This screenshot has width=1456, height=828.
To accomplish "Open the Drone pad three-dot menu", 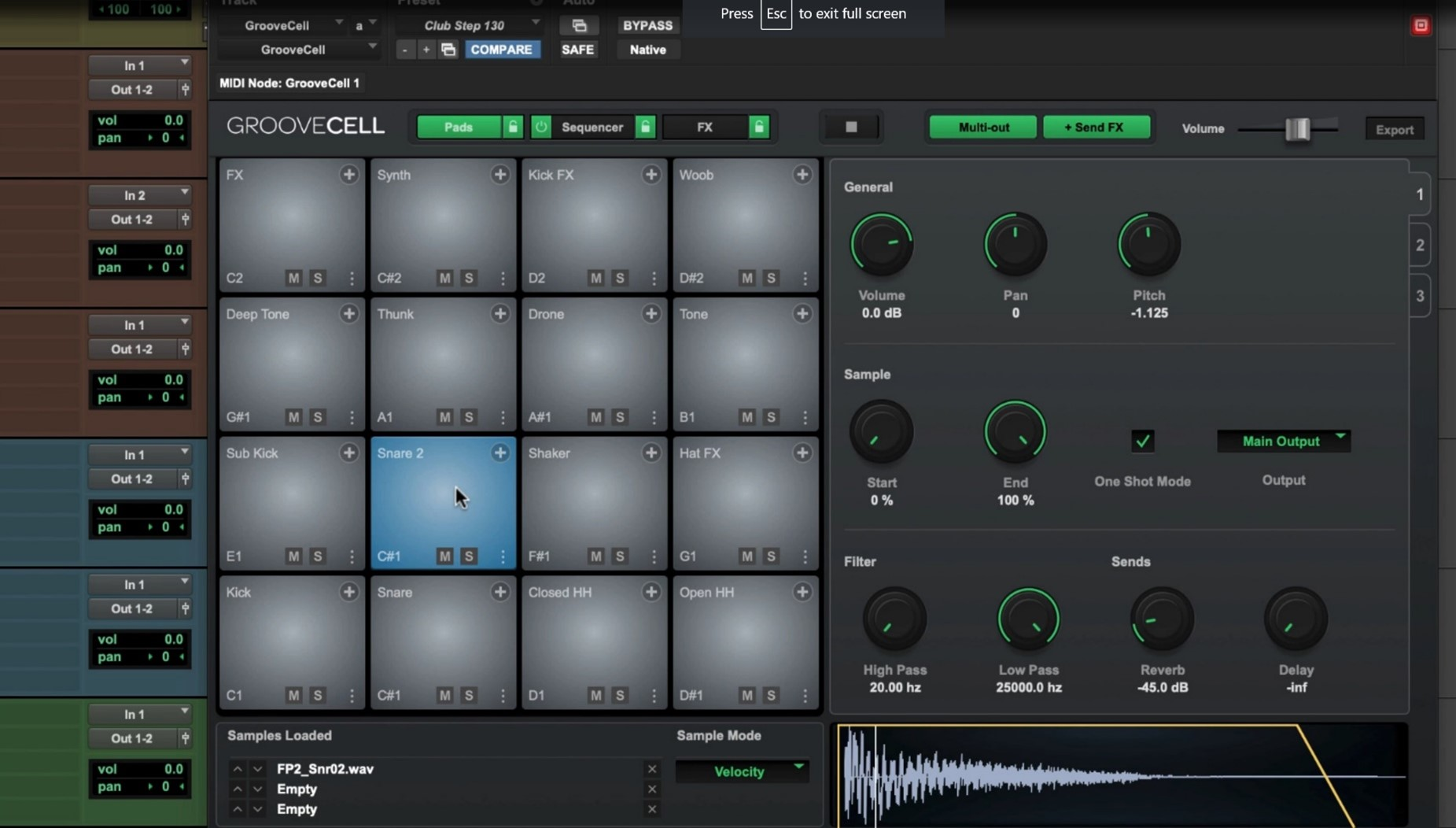I will [x=653, y=417].
